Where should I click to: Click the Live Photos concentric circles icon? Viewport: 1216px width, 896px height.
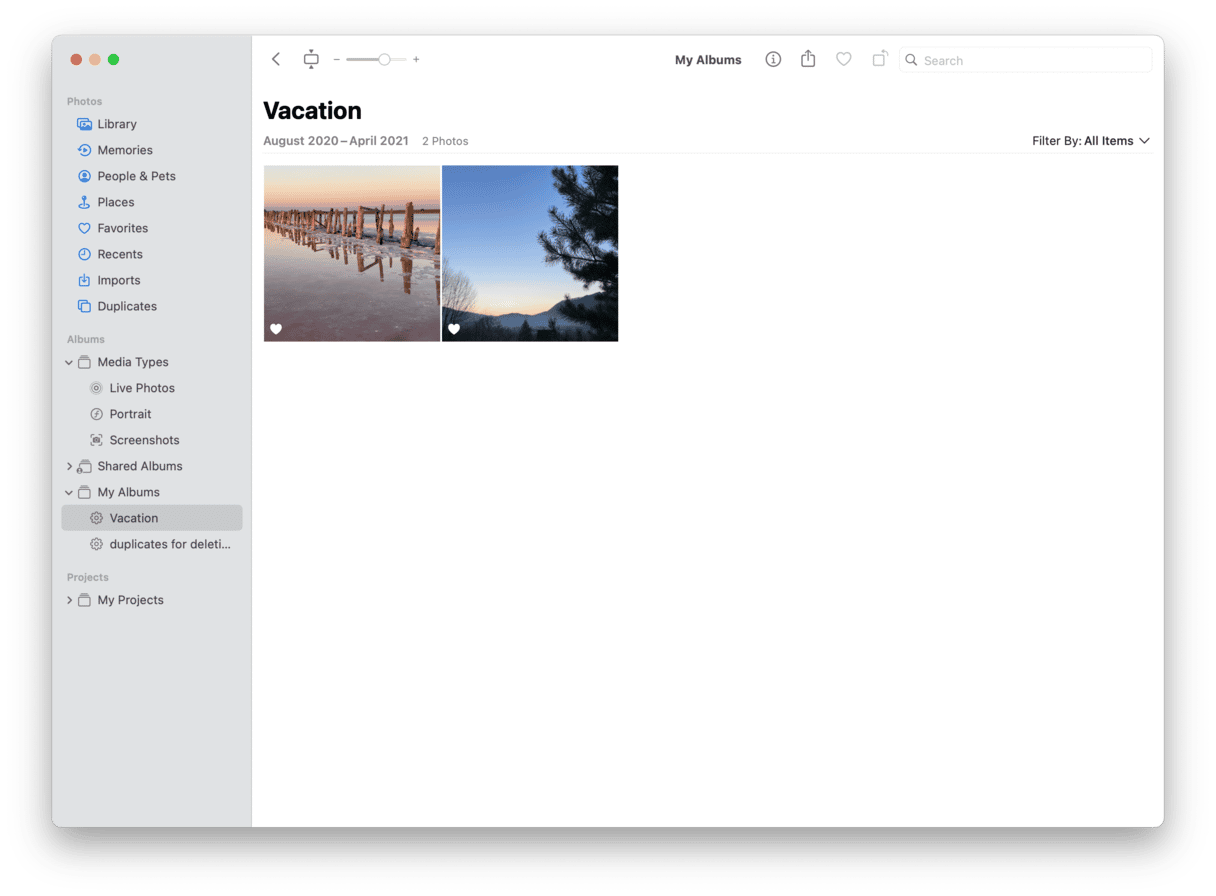(96, 388)
